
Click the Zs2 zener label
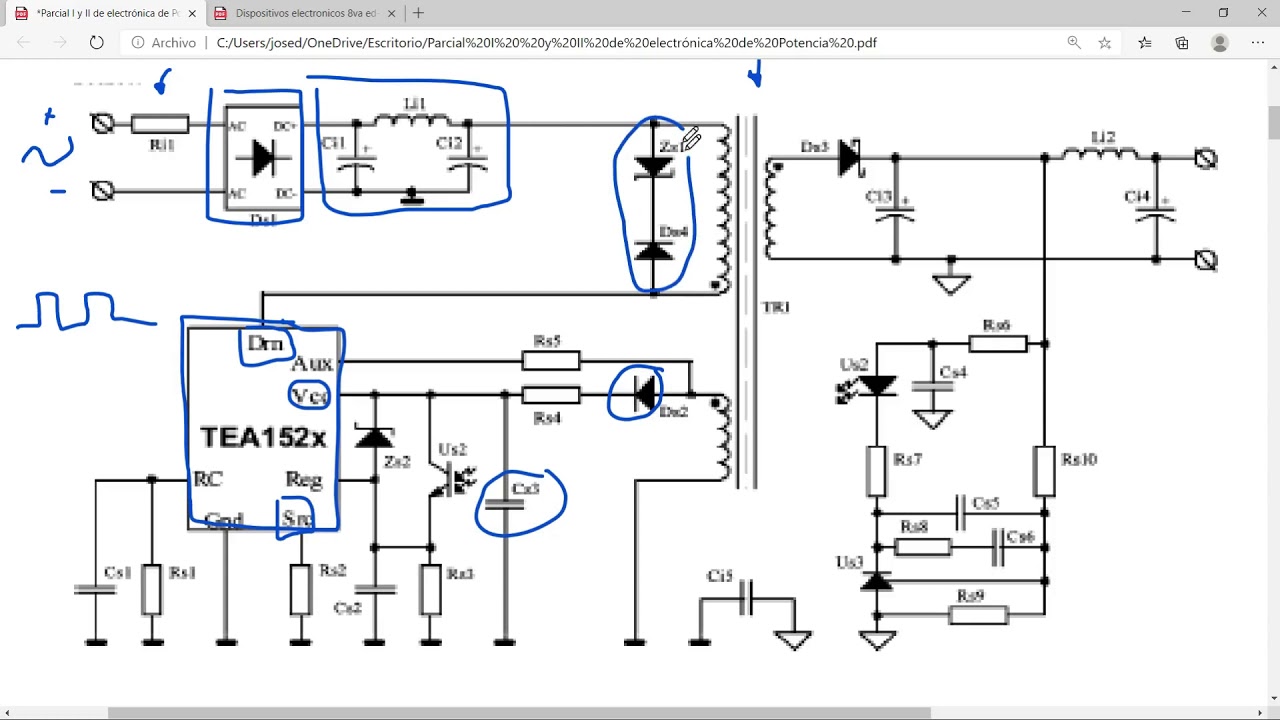[x=397, y=462]
